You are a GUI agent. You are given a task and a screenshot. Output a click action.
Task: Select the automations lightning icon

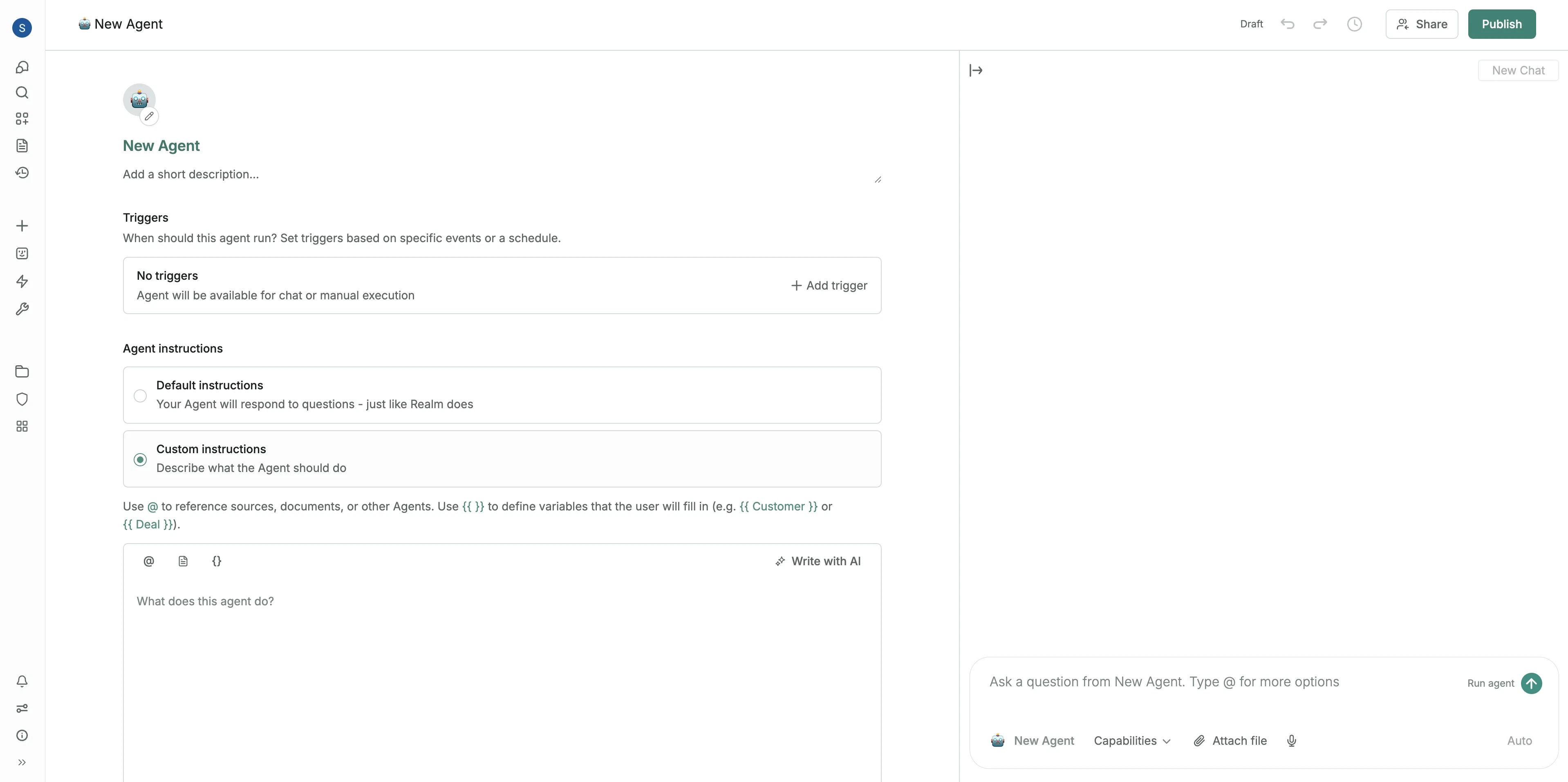pyautogui.click(x=22, y=281)
